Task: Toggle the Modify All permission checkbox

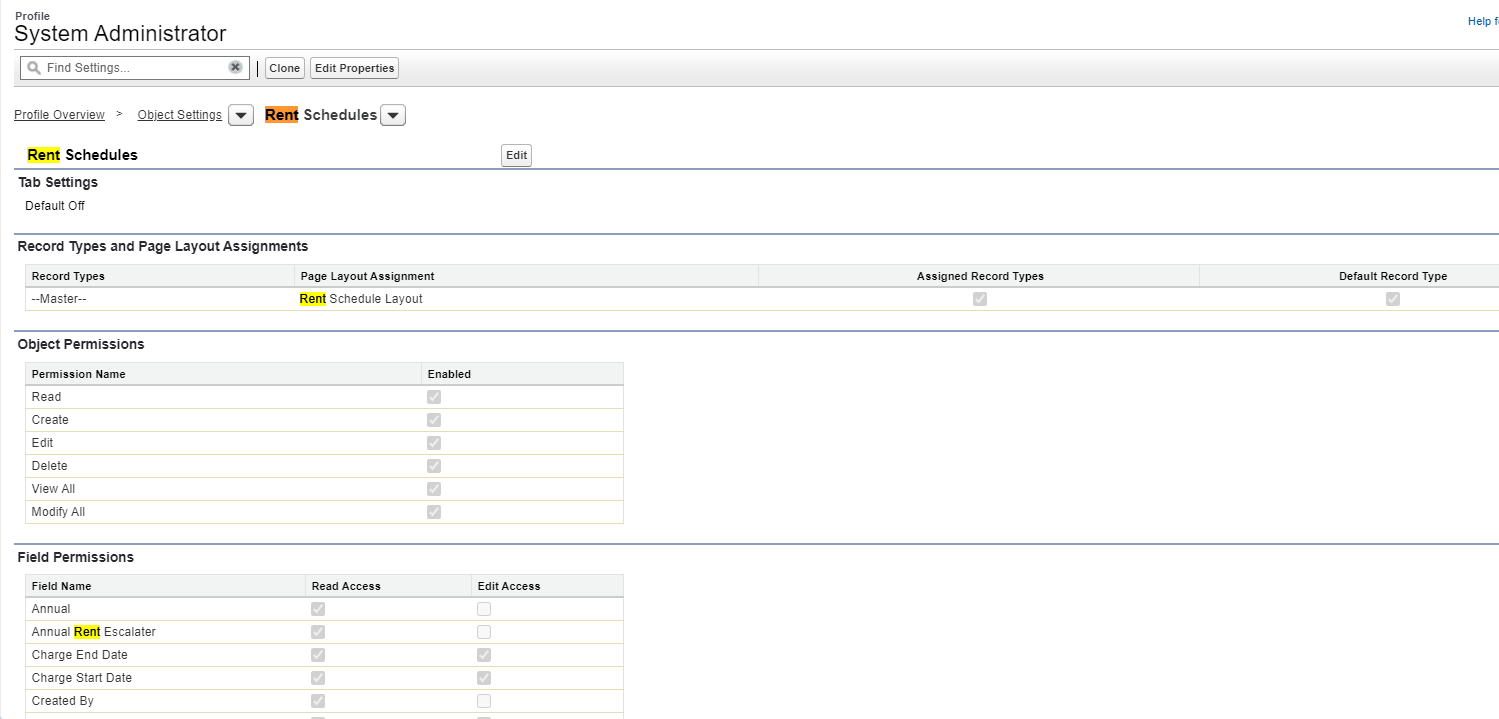Action: click(x=434, y=512)
